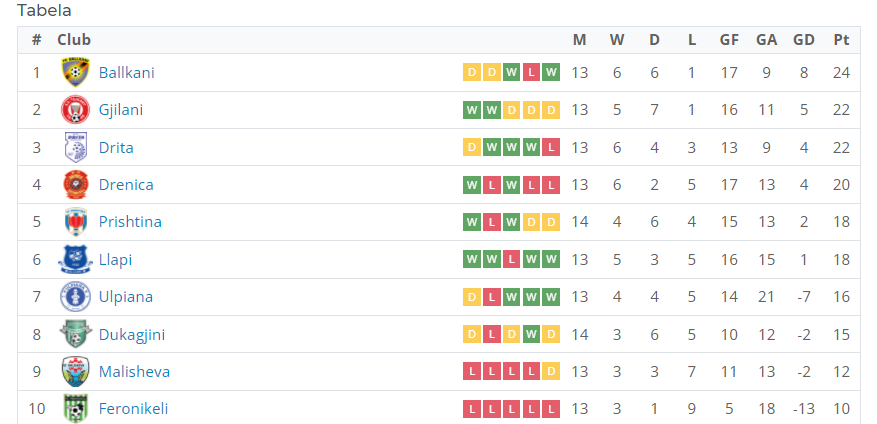877x424 pixels.
Task: Click the Drita club logo
Action: point(76,147)
